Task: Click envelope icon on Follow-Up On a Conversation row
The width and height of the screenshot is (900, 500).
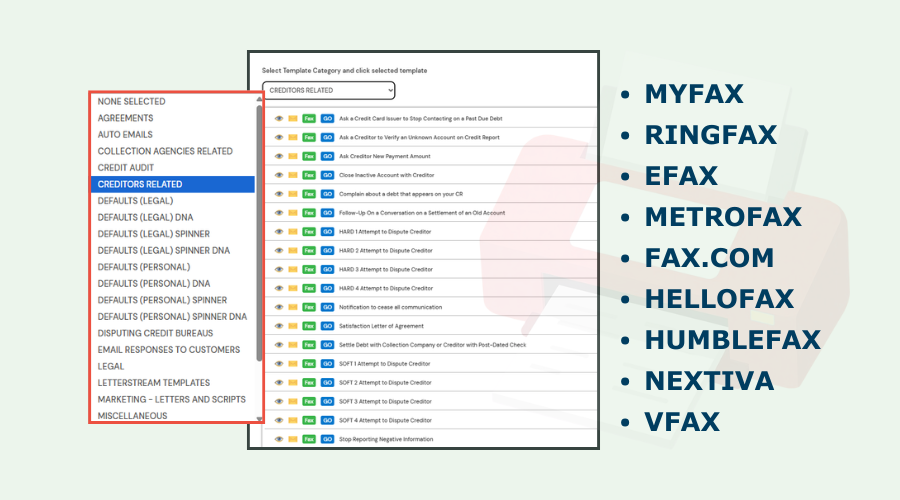Action: point(293,213)
